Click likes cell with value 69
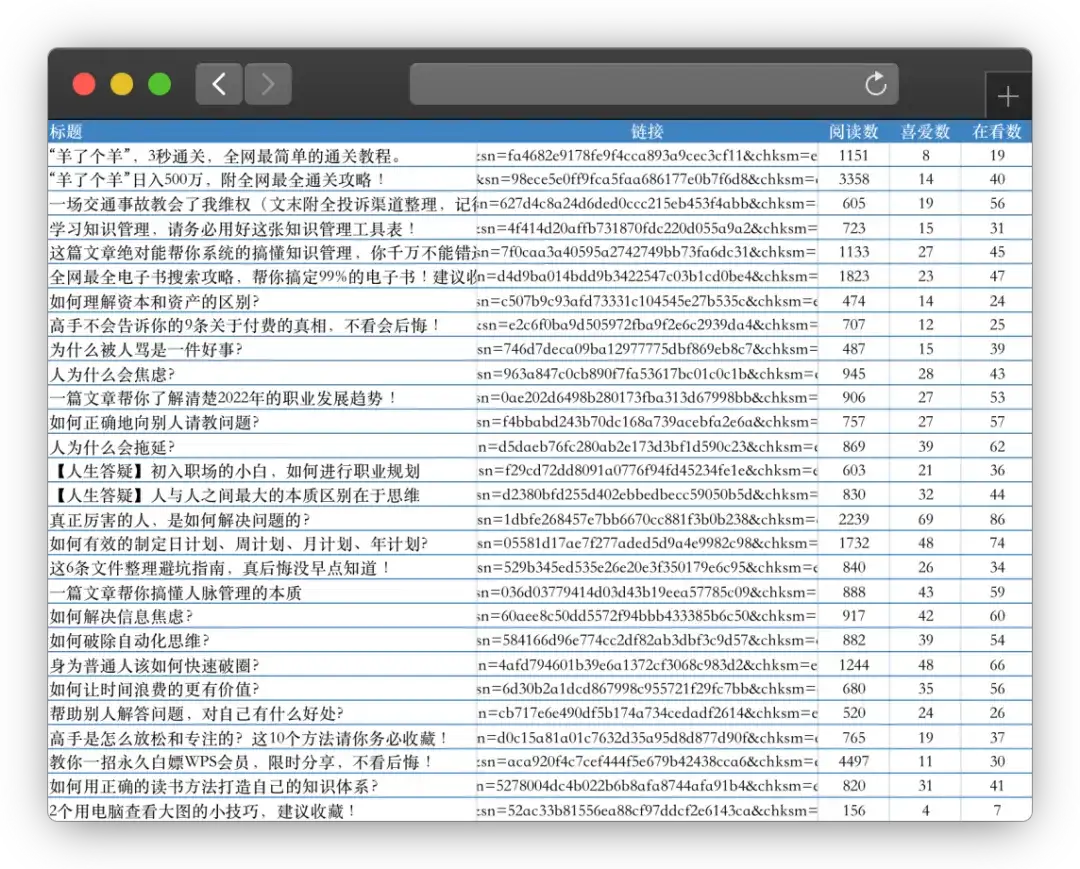Viewport: 1080px width, 869px height. tap(925, 519)
